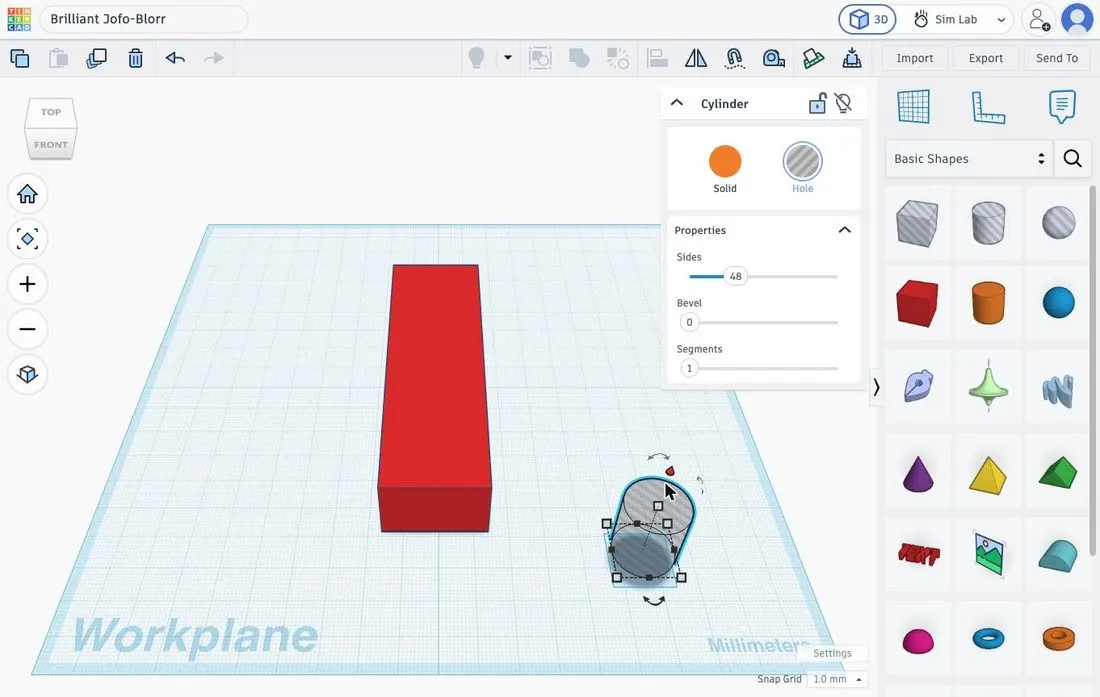1100x697 pixels.
Task: Click the Sides slider handle
Action: pyautogui.click(x=735, y=276)
